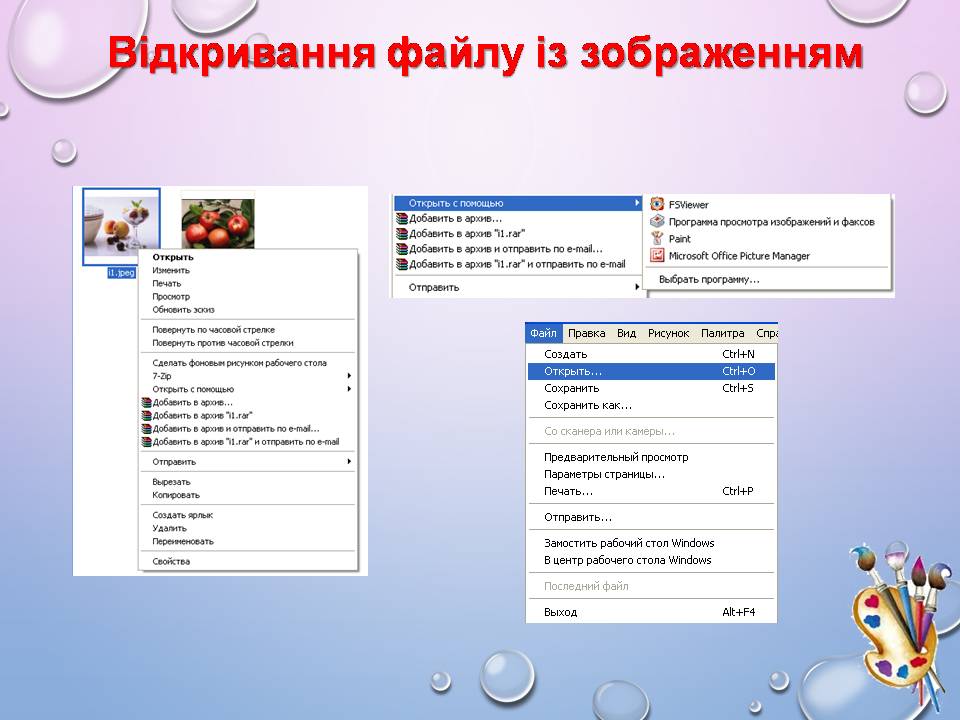Expand highlighted Открыть с помощью in top-right menu
960x720 pixels.
point(636,204)
